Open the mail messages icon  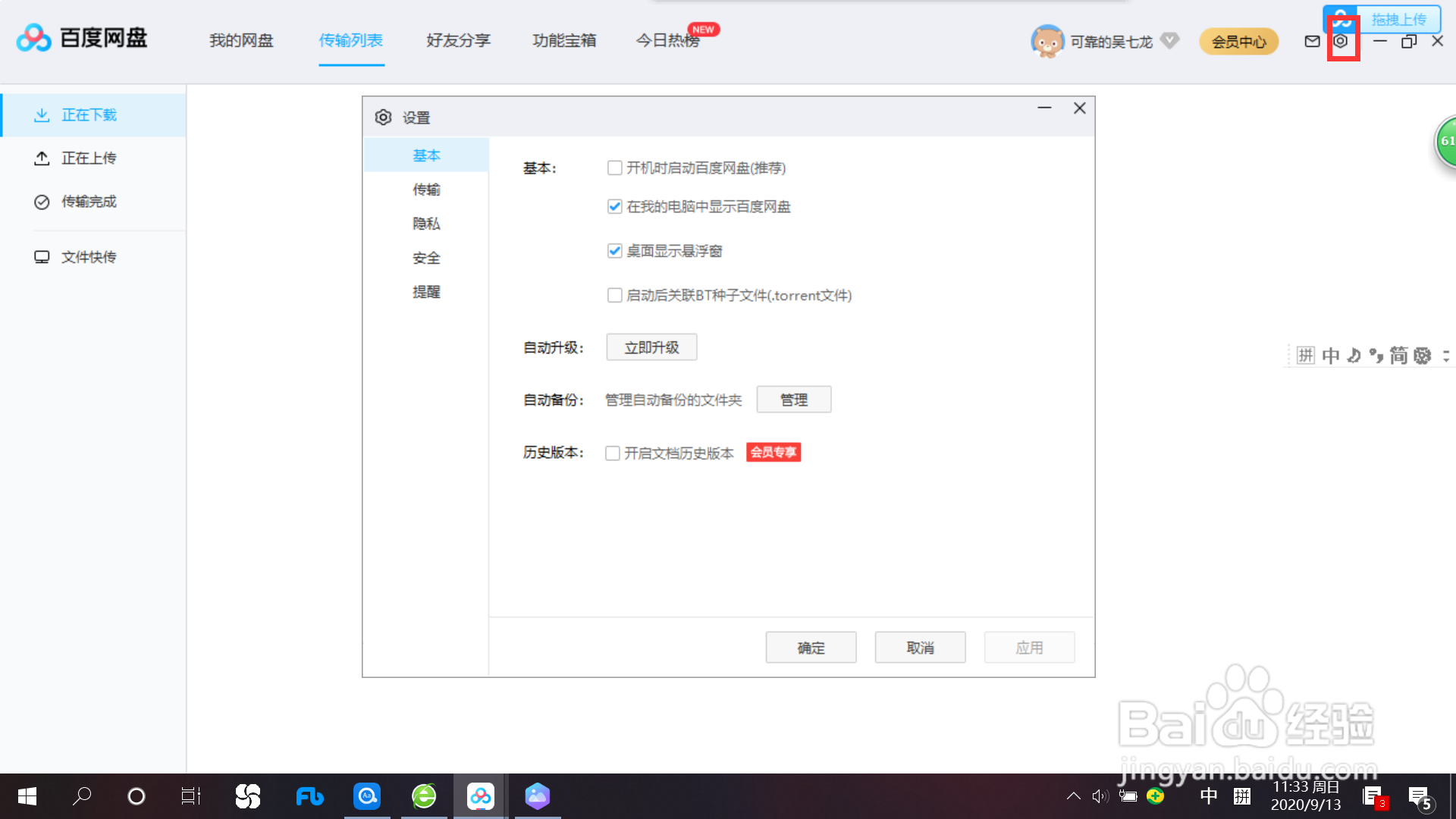pyautogui.click(x=1312, y=41)
